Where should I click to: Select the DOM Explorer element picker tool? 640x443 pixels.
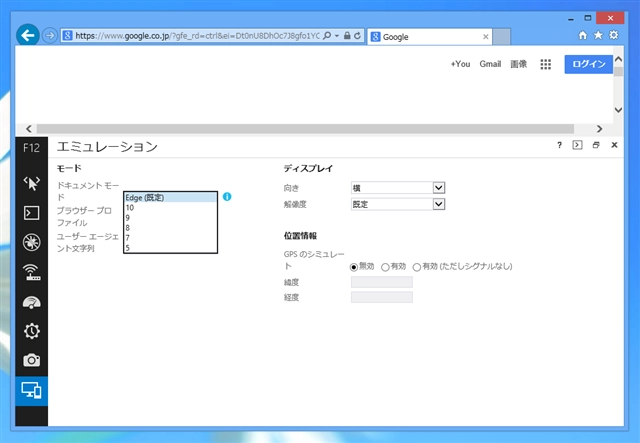tap(31, 183)
